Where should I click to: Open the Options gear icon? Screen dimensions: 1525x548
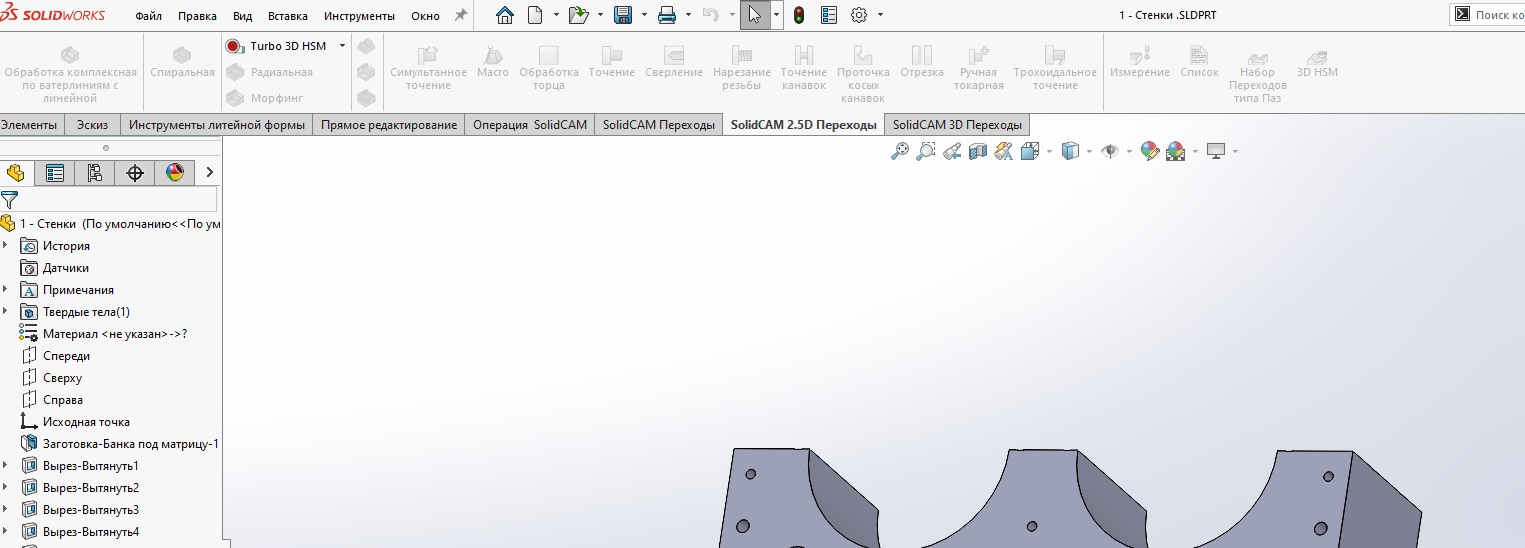coord(859,15)
